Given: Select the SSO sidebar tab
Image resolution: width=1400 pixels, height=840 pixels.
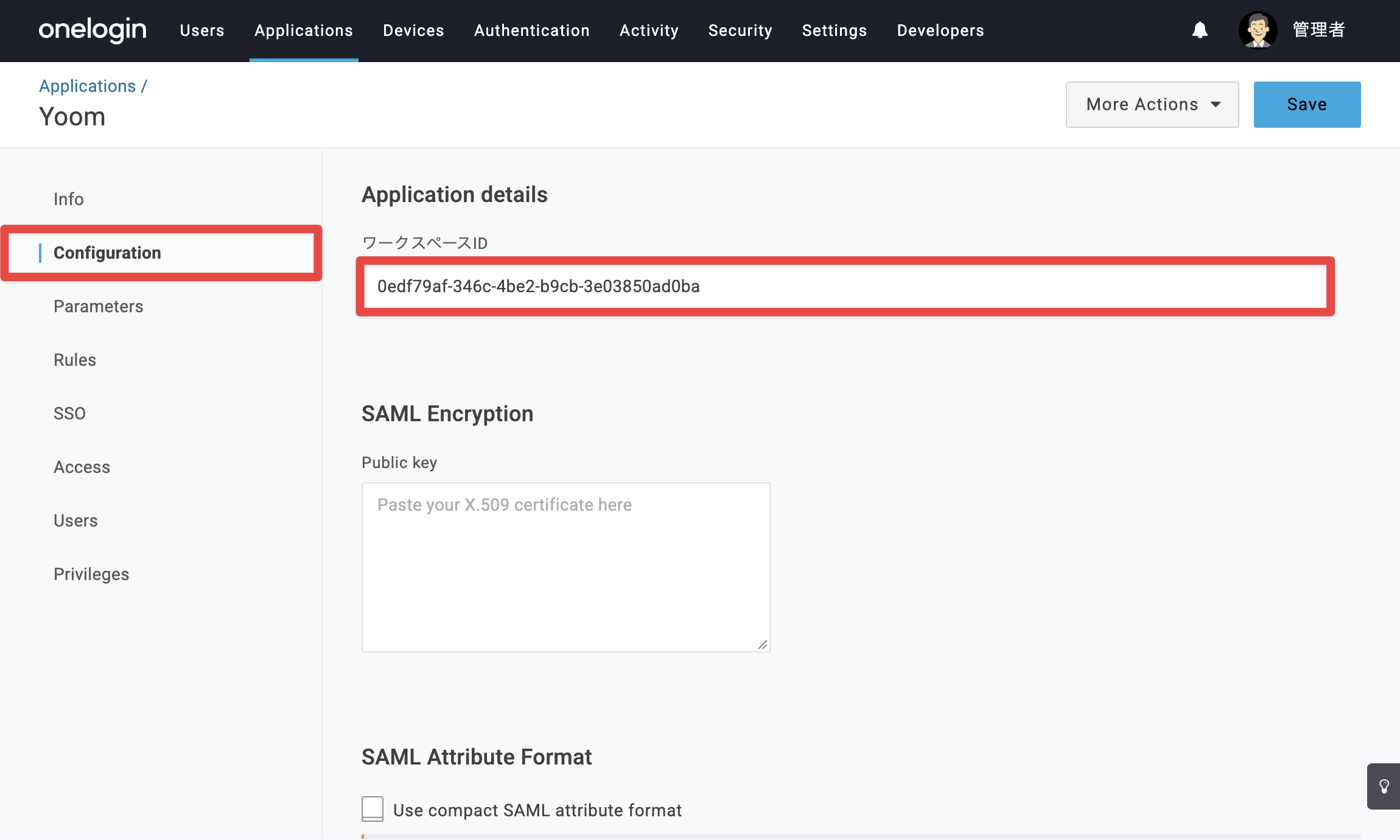Looking at the screenshot, I should click(69, 413).
